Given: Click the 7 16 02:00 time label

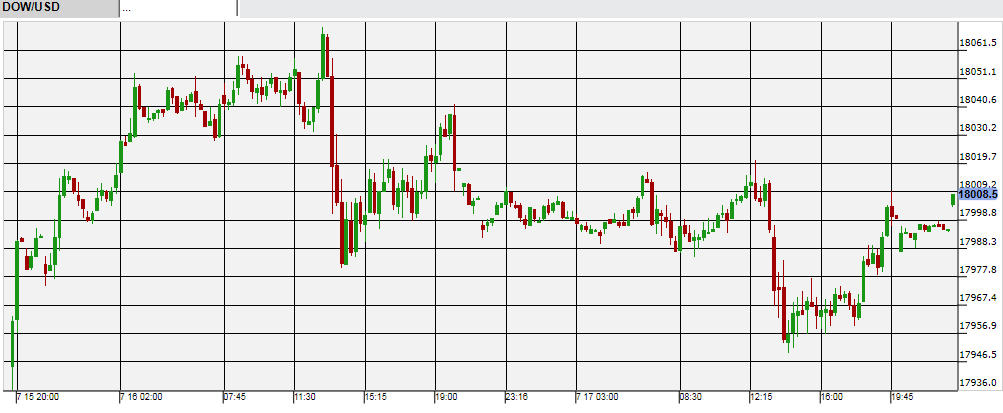Looking at the screenshot, I should [143, 397].
